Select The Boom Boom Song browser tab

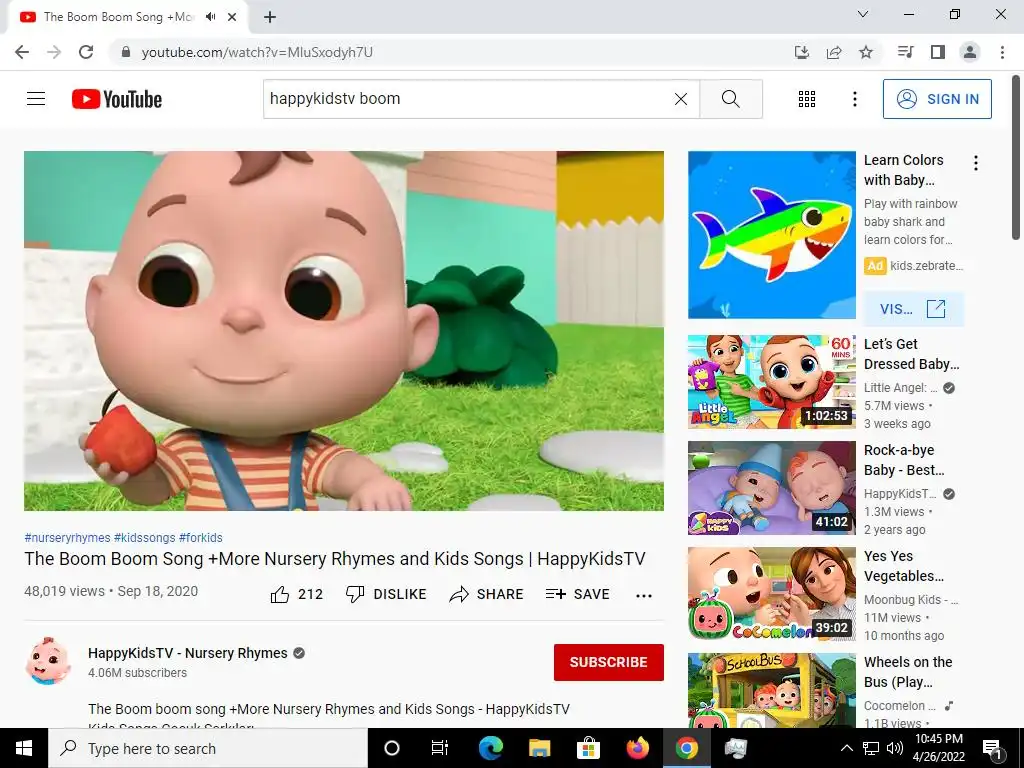click(129, 17)
